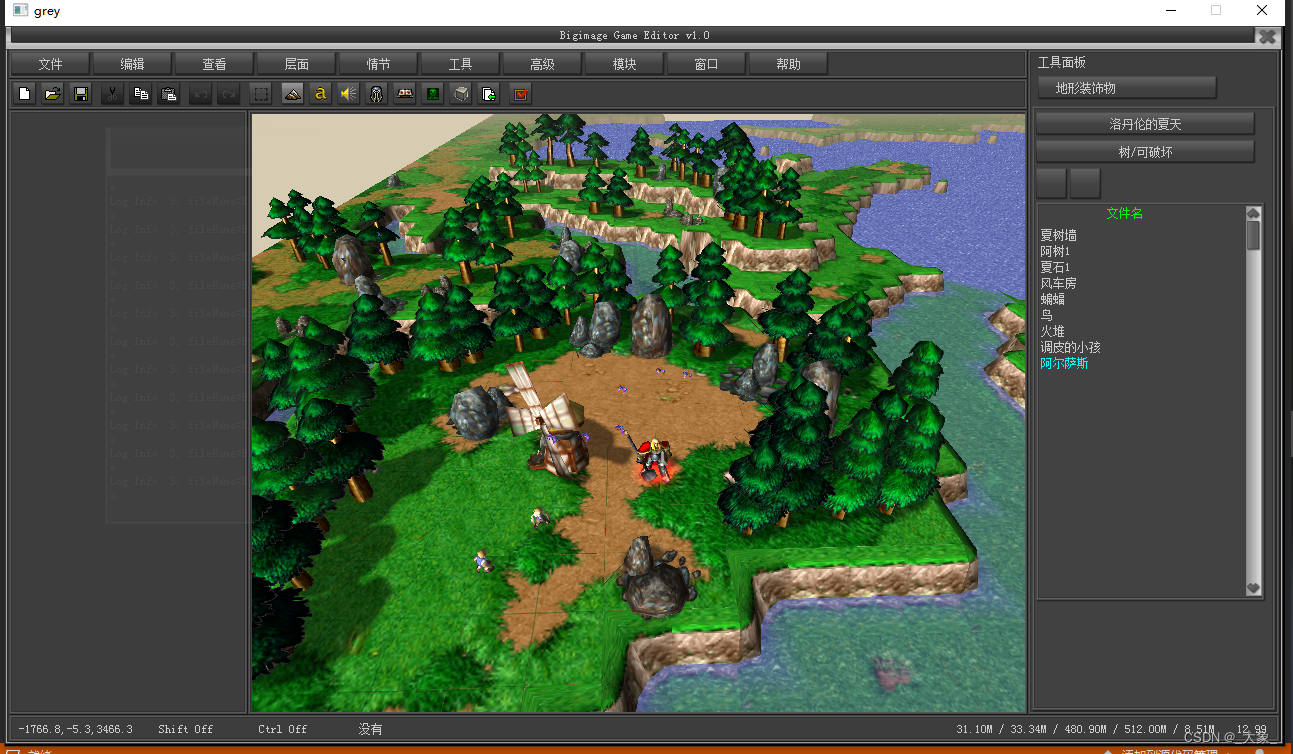Select 风车房 in the file list

1059,283
